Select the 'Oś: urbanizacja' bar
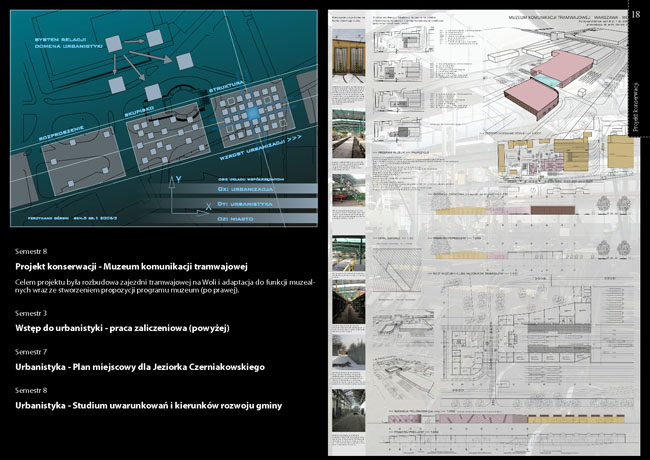Viewport: 650px width, 460px height. click(259, 188)
